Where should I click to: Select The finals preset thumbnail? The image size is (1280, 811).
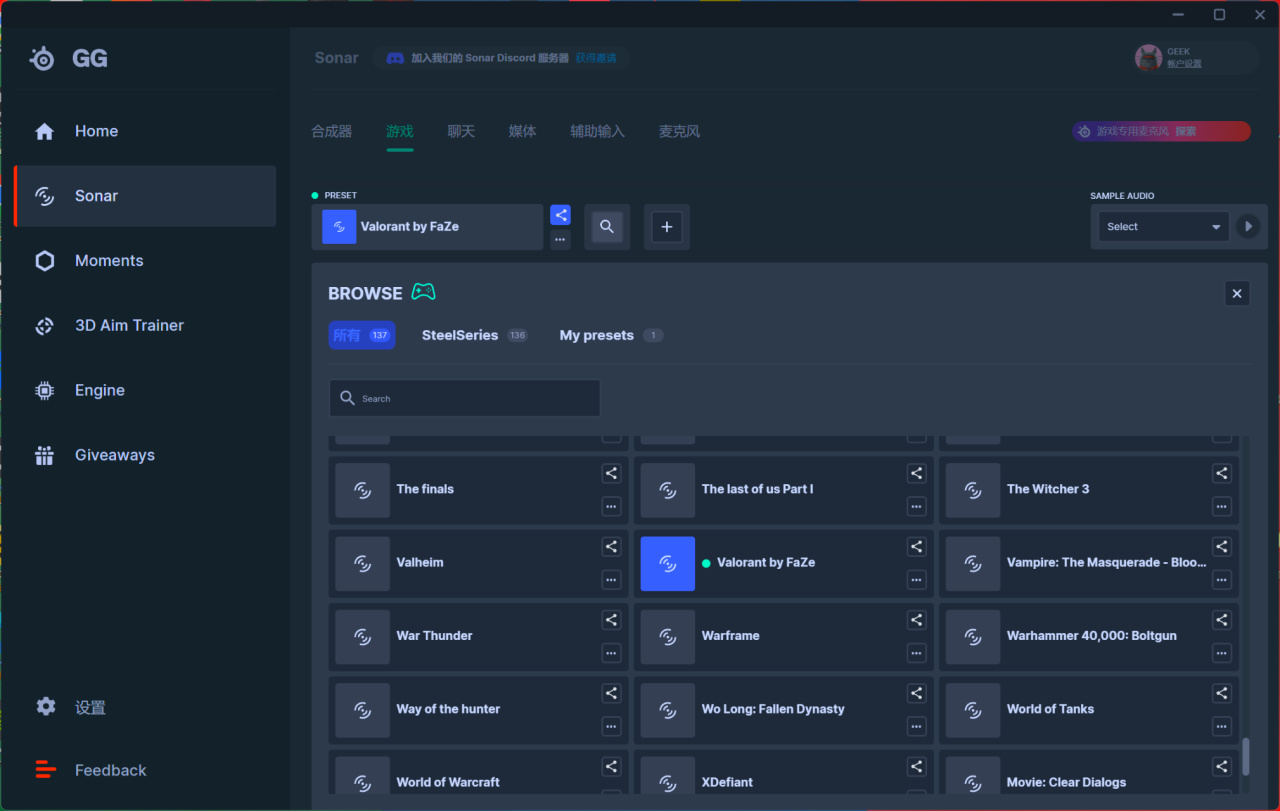pos(363,490)
